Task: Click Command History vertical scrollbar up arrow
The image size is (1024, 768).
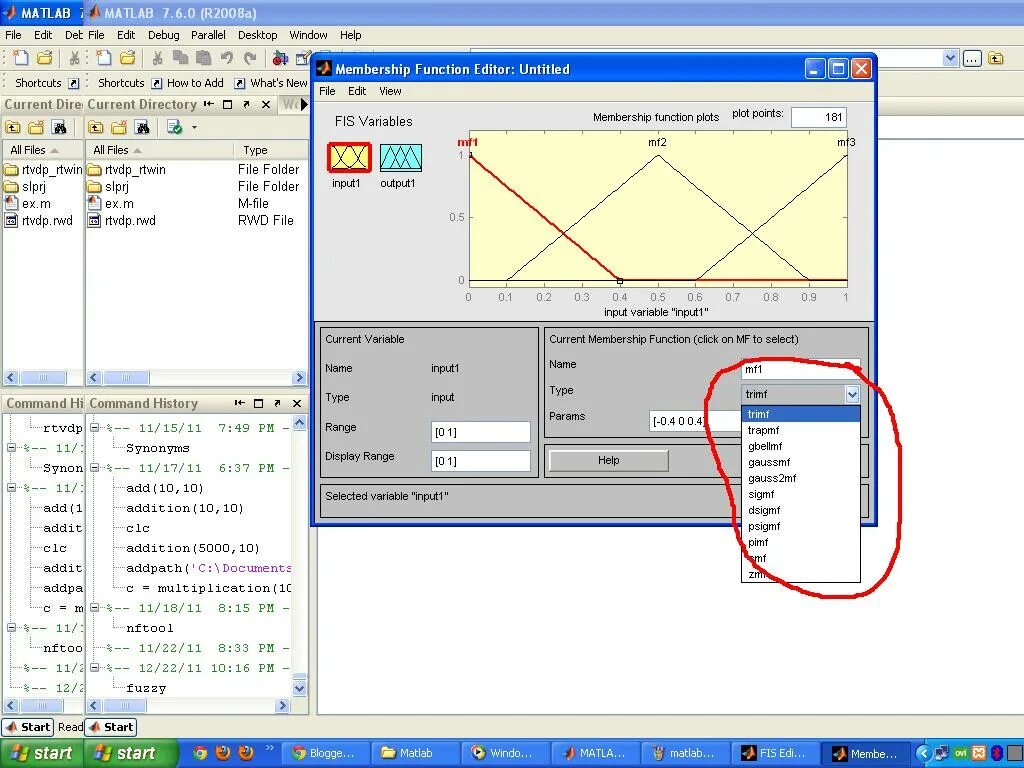Action: [x=299, y=423]
